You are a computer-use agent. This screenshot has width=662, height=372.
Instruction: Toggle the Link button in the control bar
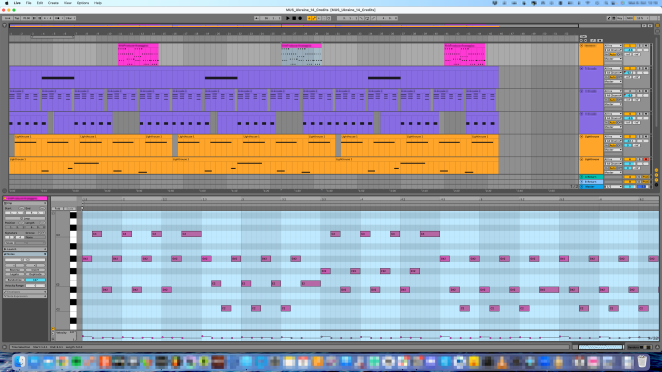7,18
